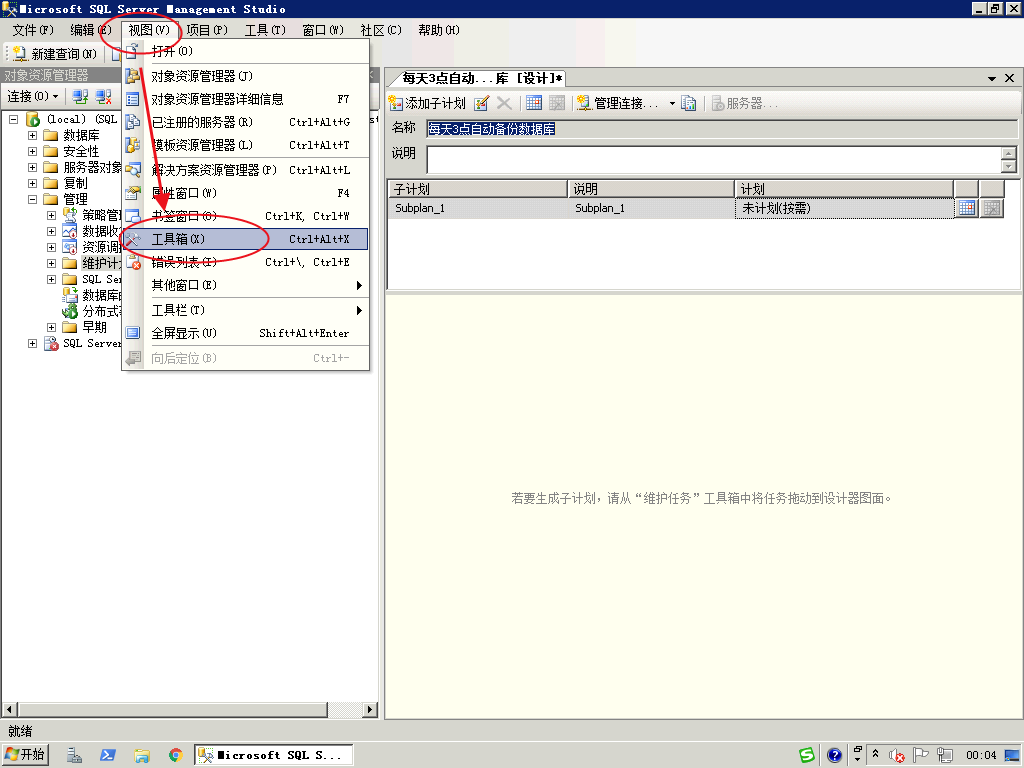The height and width of the screenshot is (768, 1024).
Task: Click the 新建查询 toolbar button
Action: (x=56, y=54)
